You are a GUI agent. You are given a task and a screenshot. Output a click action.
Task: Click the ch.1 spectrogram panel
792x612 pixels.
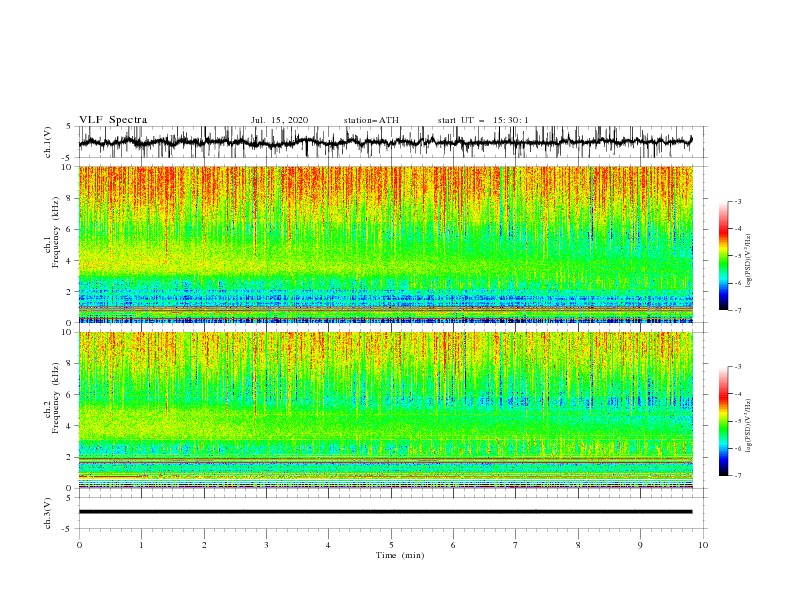[x=385, y=244]
